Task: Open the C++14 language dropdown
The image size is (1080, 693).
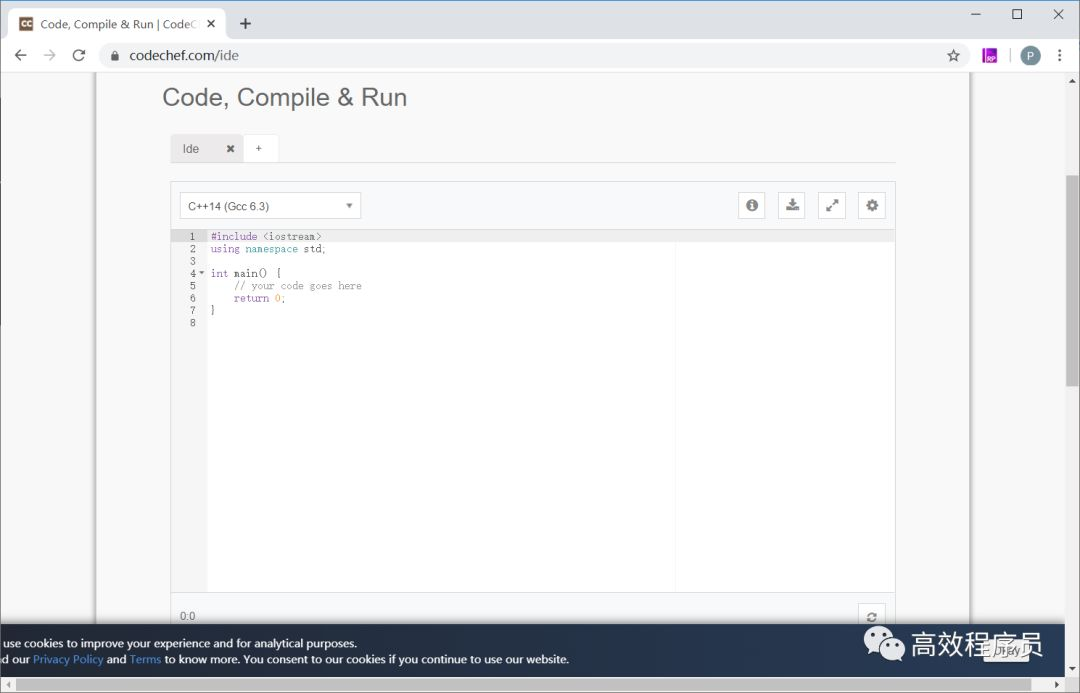Action: [x=270, y=206]
